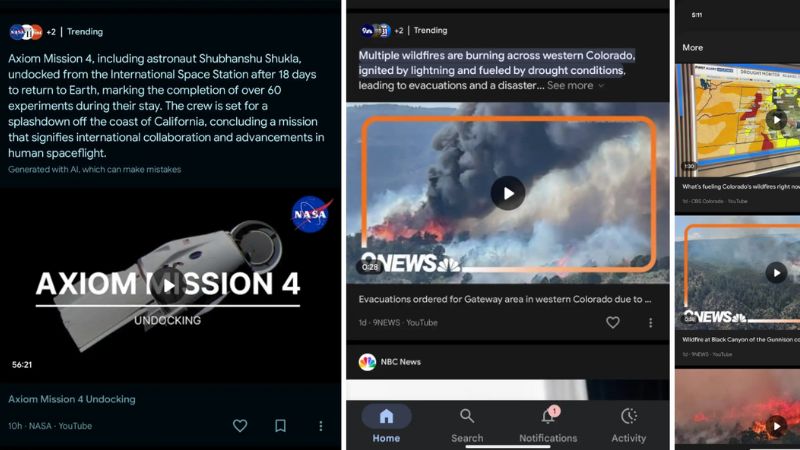Play the CBS Colorado drought map video

775,120
